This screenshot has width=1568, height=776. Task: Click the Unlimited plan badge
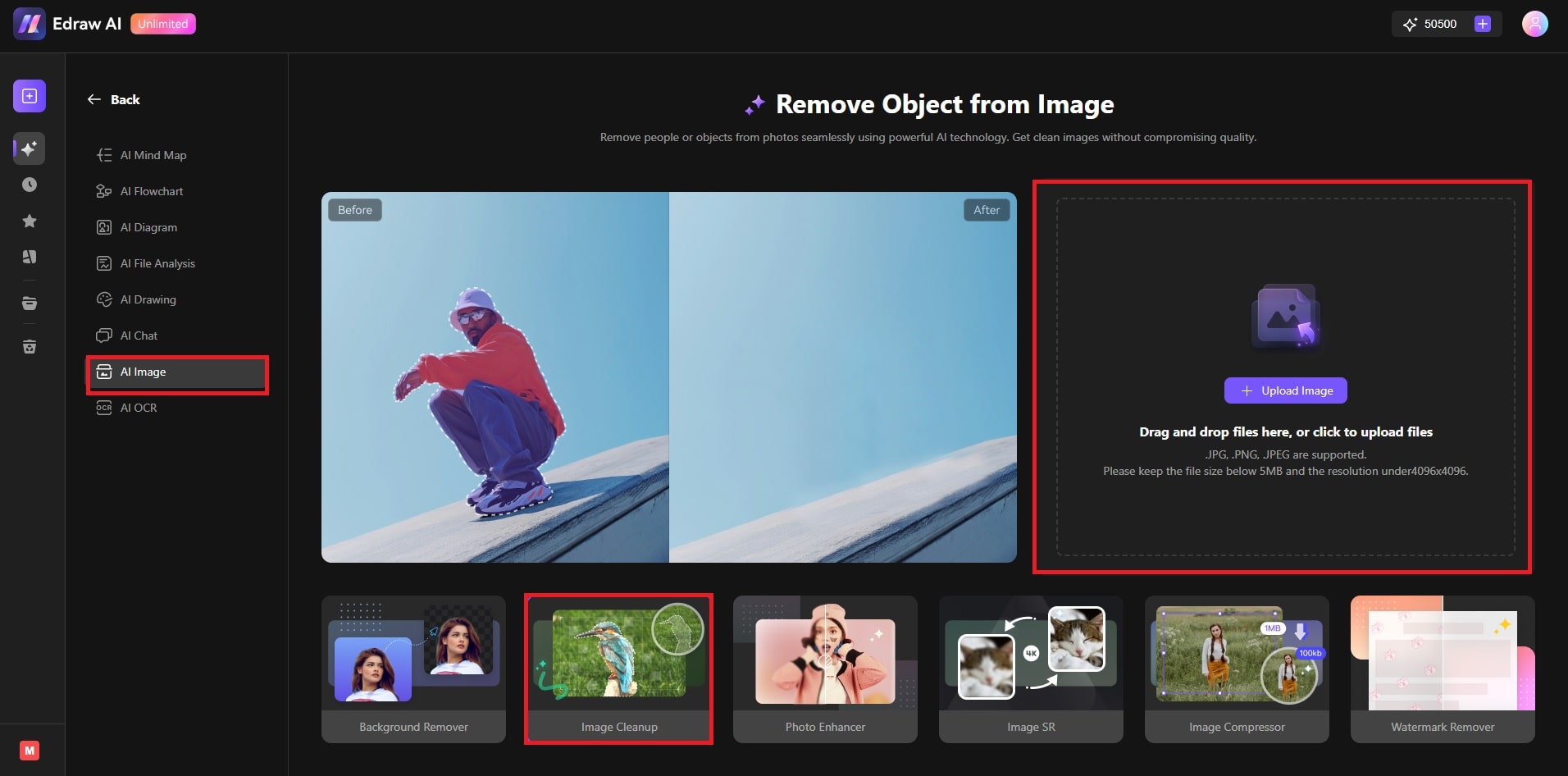point(162,24)
